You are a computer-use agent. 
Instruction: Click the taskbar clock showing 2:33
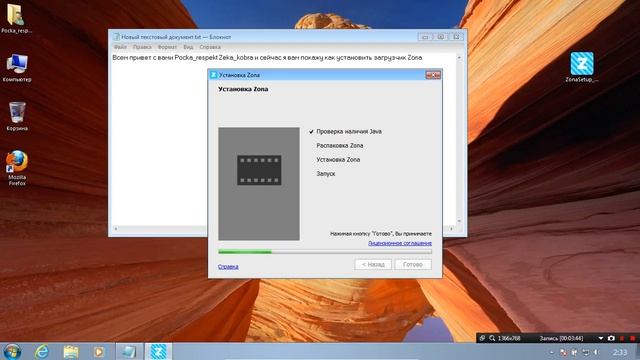point(620,352)
